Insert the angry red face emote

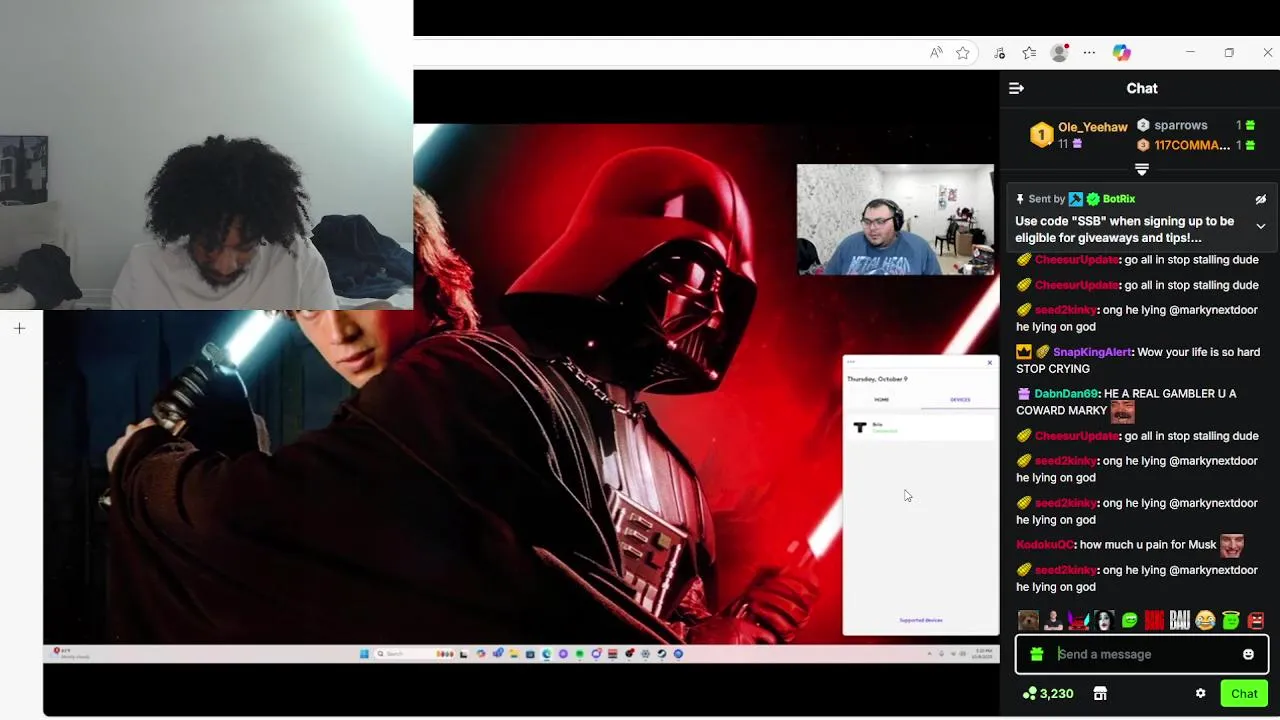click(1256, 621)
